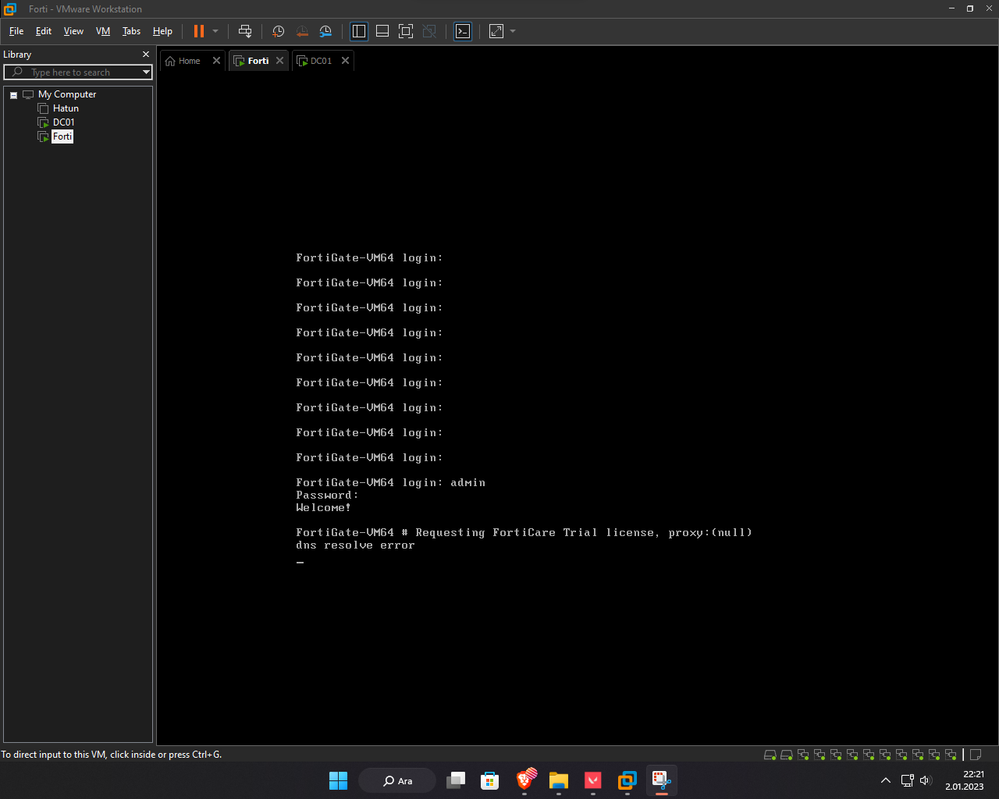
Task: Open the File menu
Action: pyautogui.click(x=17, y=31)
